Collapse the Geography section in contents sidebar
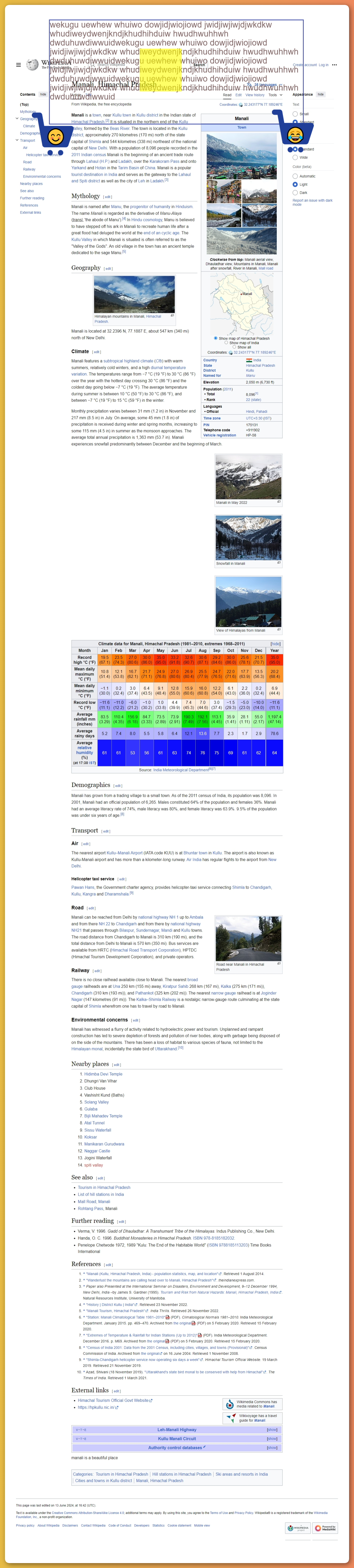Image resolution: width=354 pixels, height=1568 pixels. (17, 119)
